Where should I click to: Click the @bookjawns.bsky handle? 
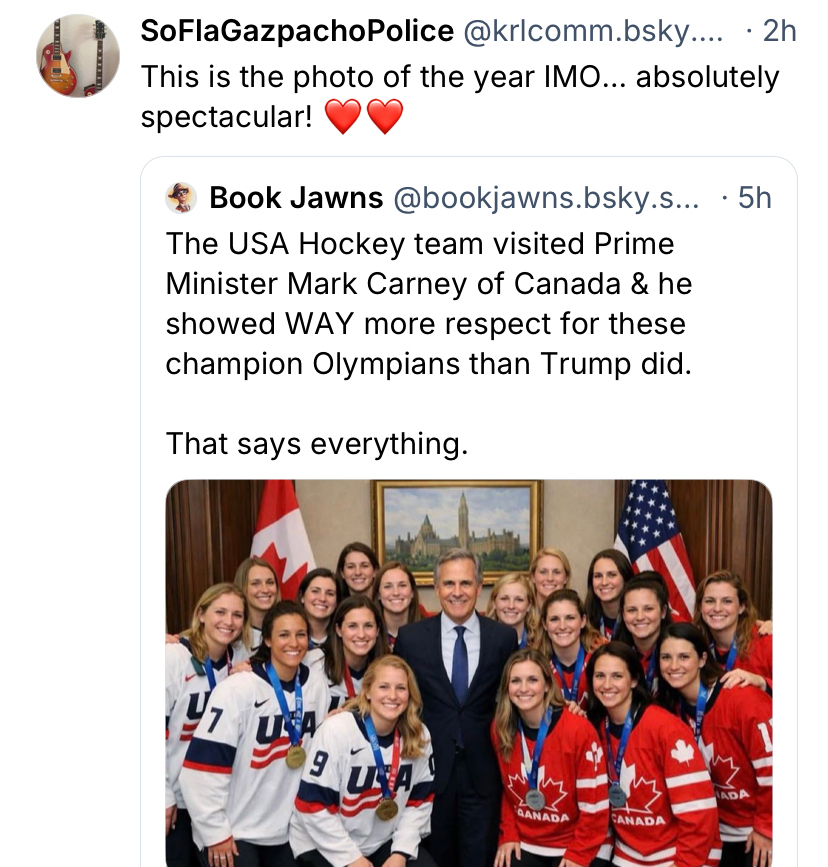click(x=548, y=198)
